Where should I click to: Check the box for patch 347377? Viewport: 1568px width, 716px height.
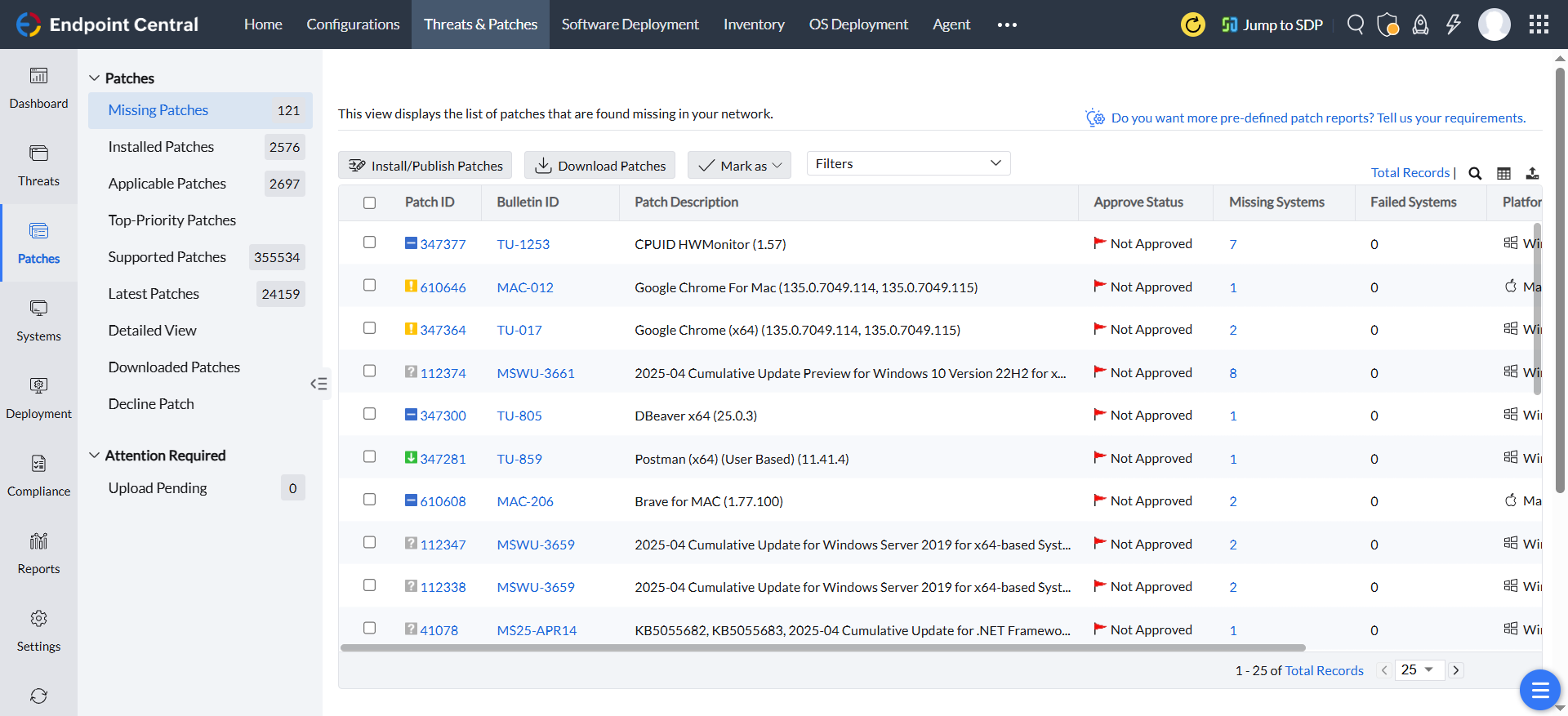pos(369,242)
